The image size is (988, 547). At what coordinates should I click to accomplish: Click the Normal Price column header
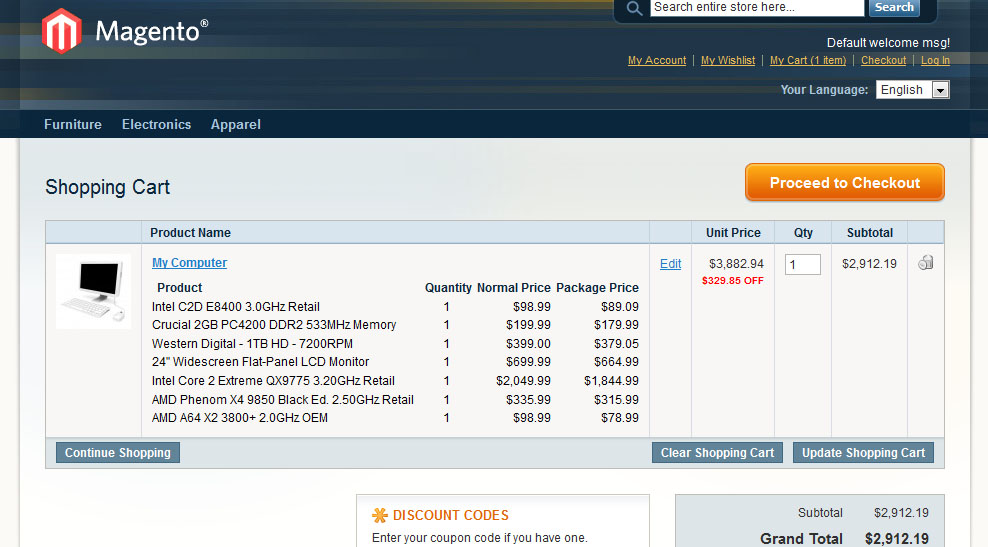[x=514, y=287]
